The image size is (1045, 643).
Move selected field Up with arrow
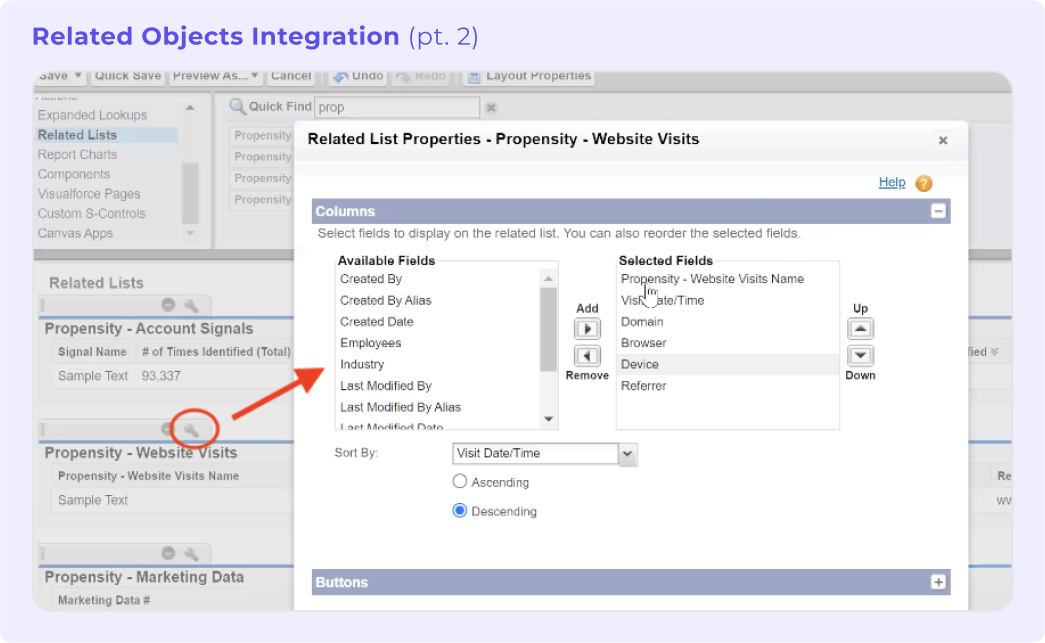[860, 329]
